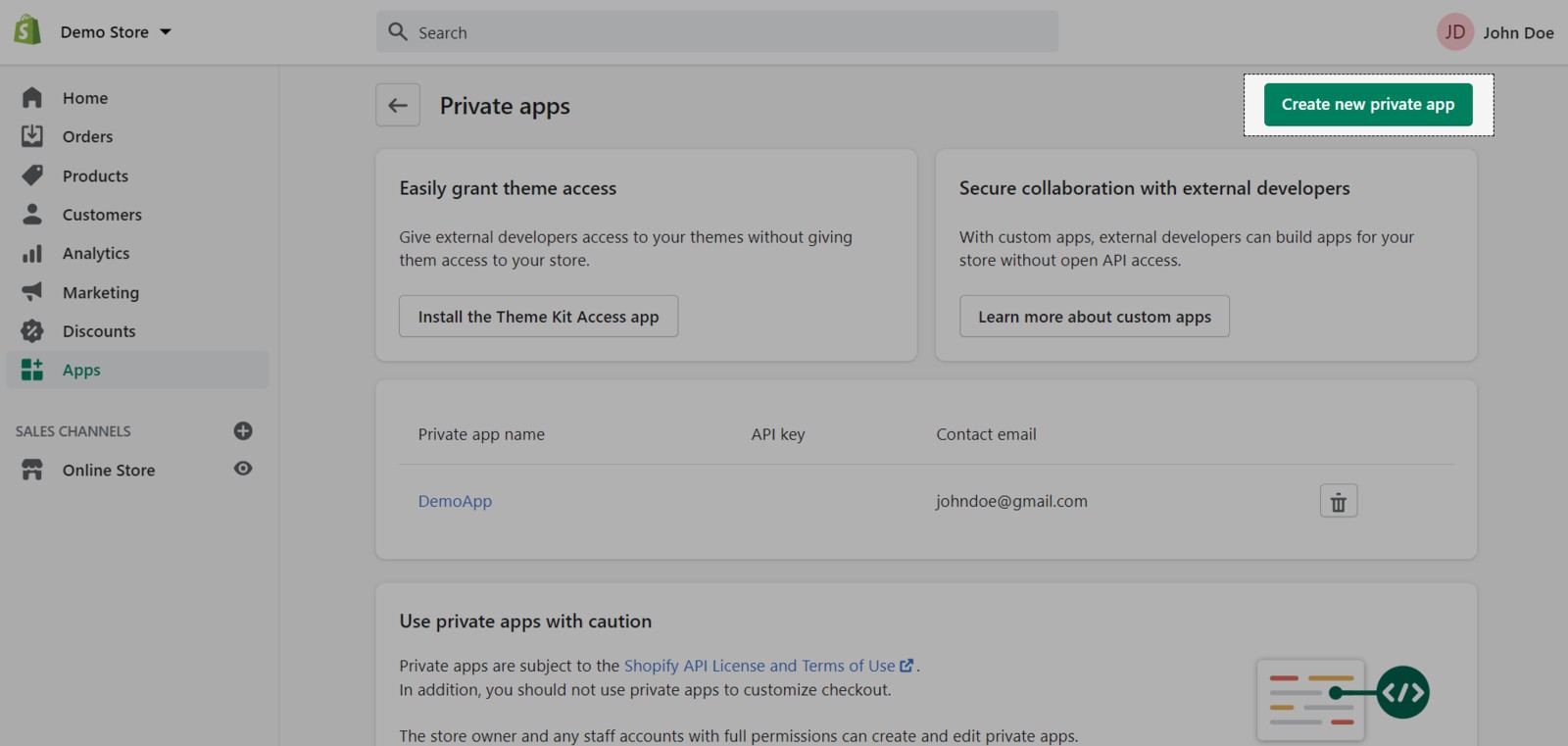This screenshot has width=1568, height=746.
Task: Open the JD user avatar
Action: pos(1455,31)
